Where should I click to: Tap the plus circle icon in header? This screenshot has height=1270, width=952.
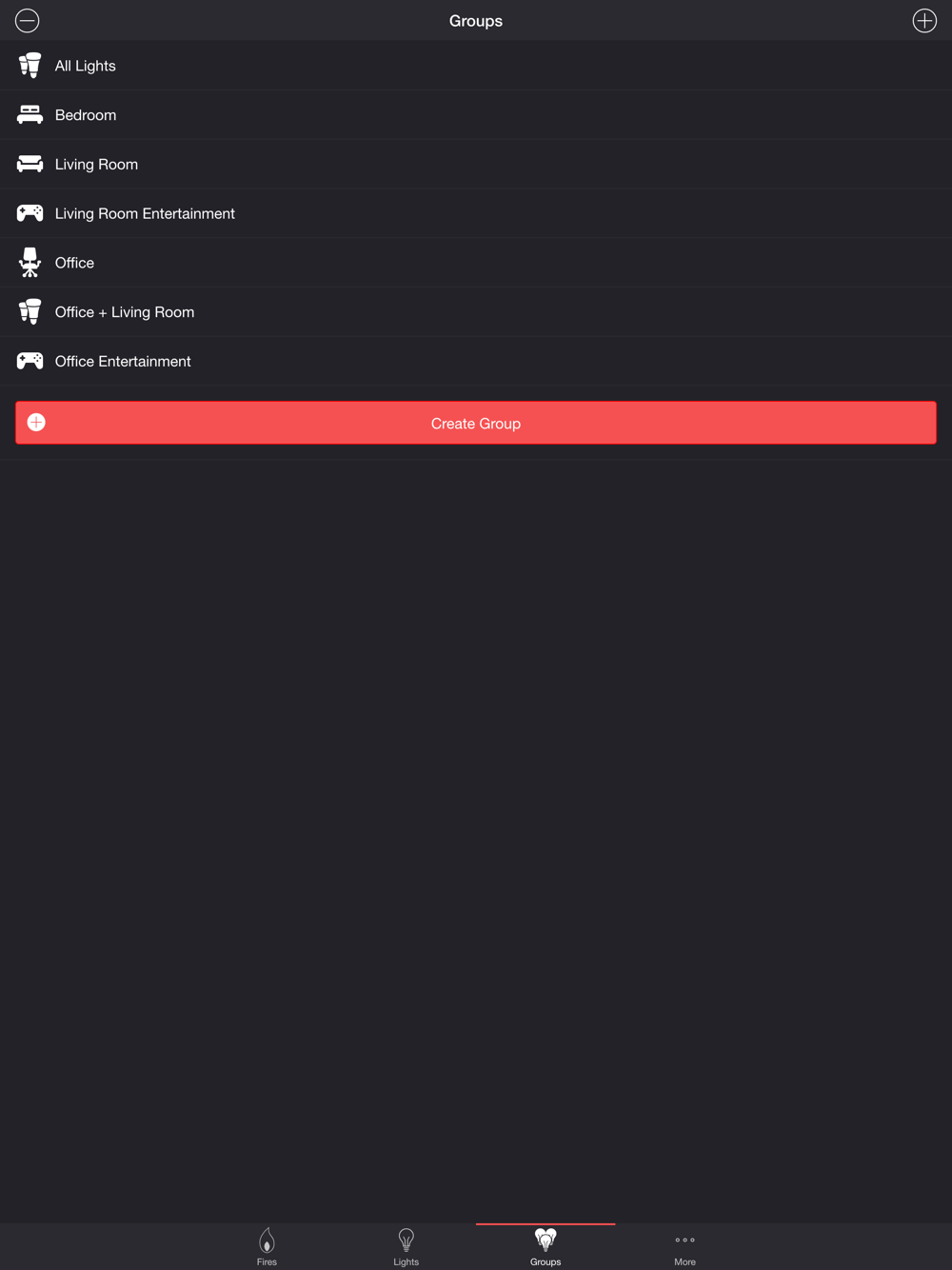coord(924,20)
